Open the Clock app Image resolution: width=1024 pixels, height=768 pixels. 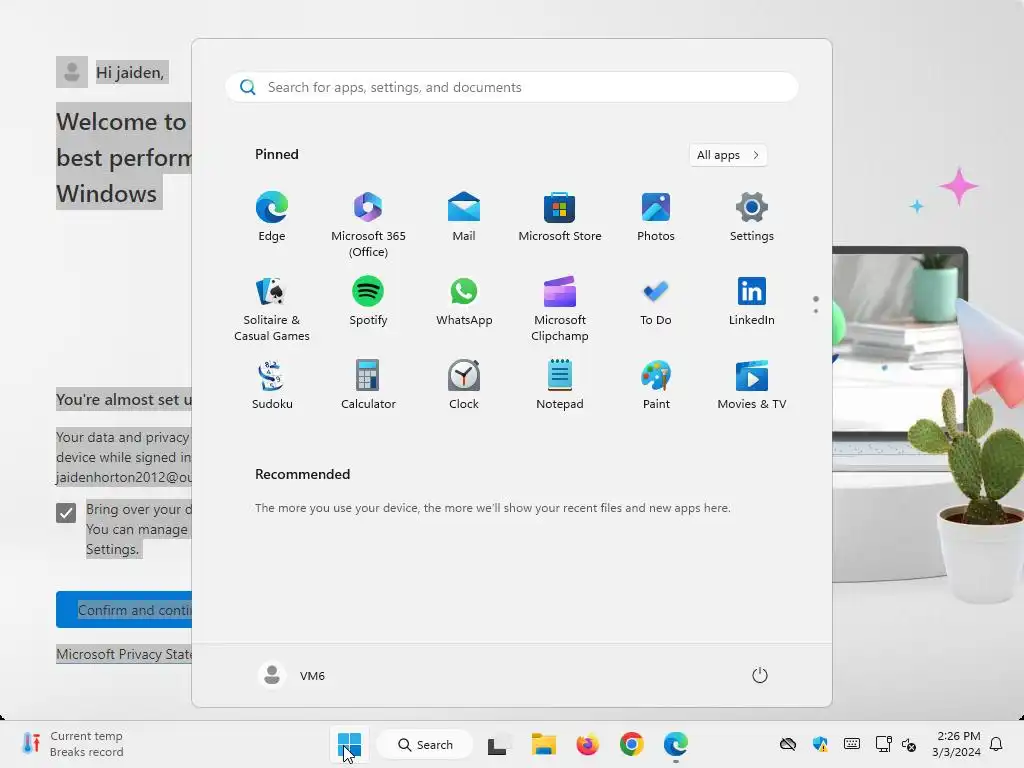click(x=464, y=385)
